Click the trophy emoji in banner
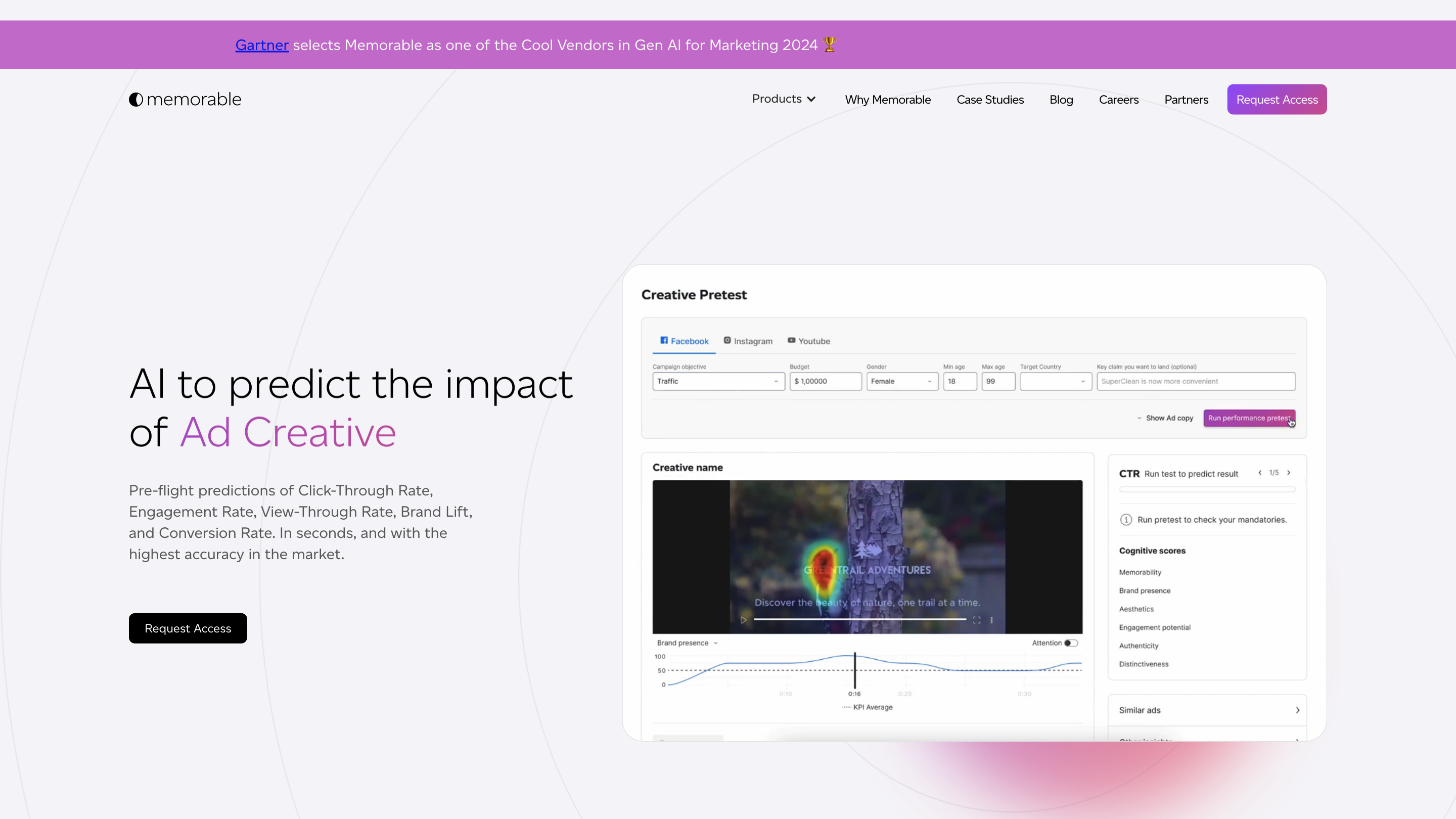 [x=829, y=44]
